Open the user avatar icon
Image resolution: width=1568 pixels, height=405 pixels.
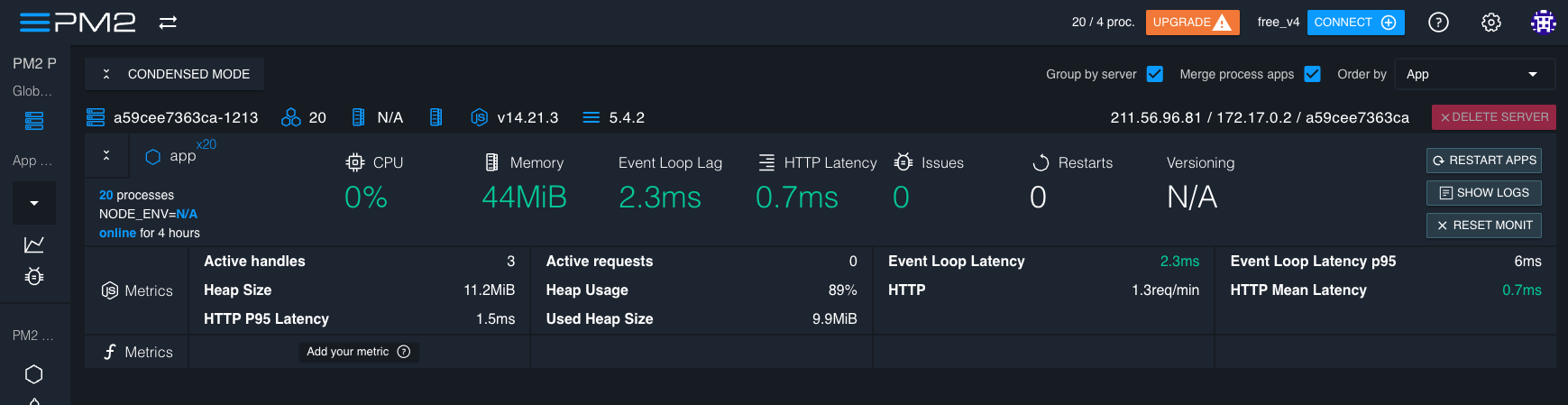1544,23
